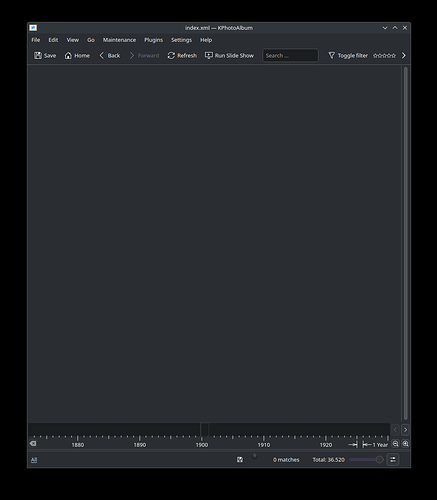437x500 pixels.
Task: Clear the date bar selection icon
Action: click(33, 443)
